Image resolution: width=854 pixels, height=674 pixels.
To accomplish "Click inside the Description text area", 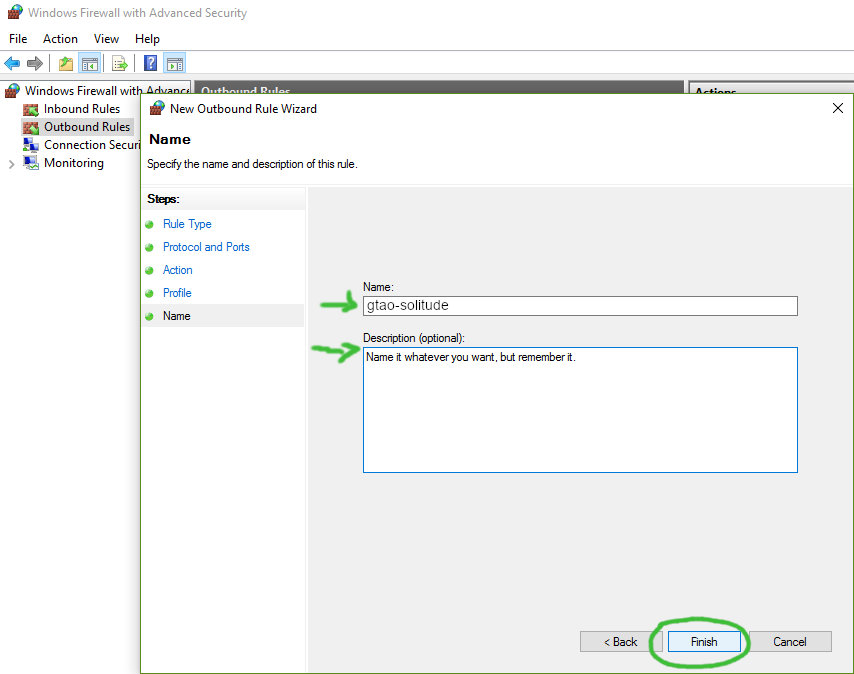I will [580, 410].
